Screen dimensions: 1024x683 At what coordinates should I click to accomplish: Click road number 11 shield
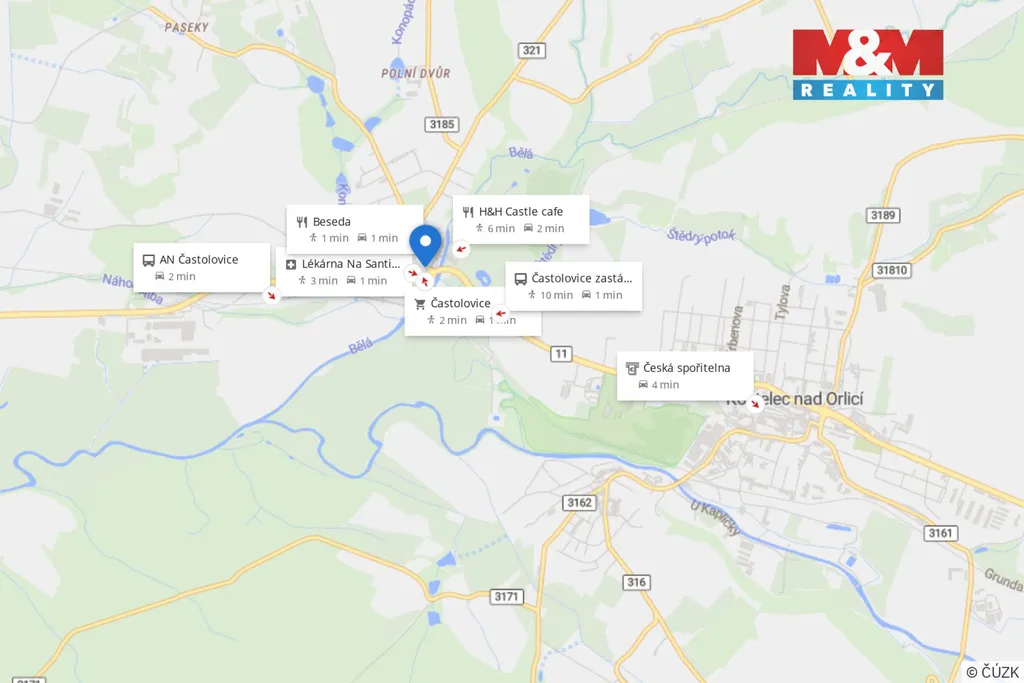pyautogui.click(x=560, y=354)
